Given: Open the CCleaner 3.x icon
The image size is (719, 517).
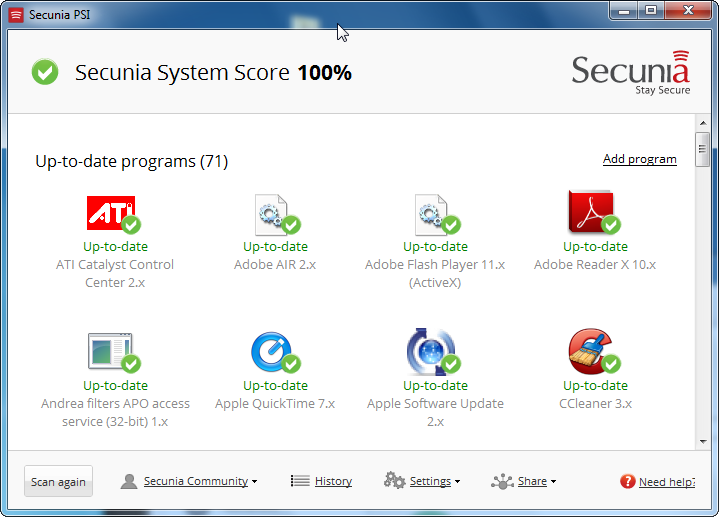Looking at the screenshot, I should [x=594, y=351].
